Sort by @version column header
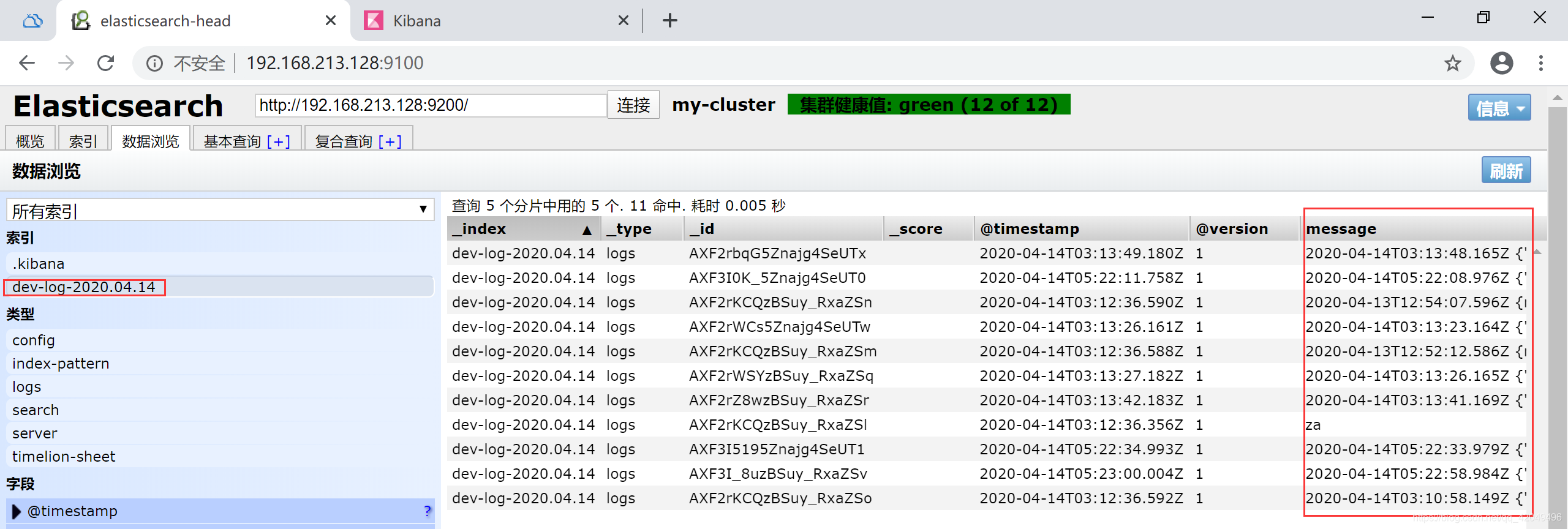This screenshot has width=1568, height=529. [x=1245, y=229]
